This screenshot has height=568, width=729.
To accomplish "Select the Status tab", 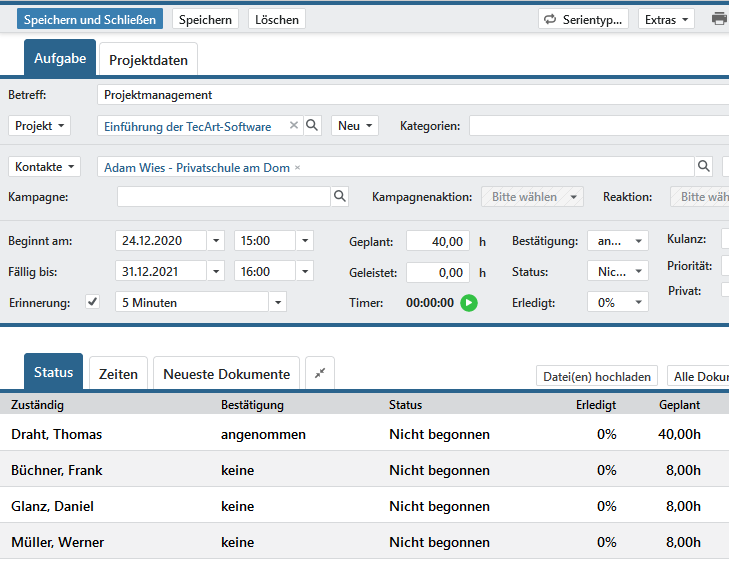I will [53, 372].
